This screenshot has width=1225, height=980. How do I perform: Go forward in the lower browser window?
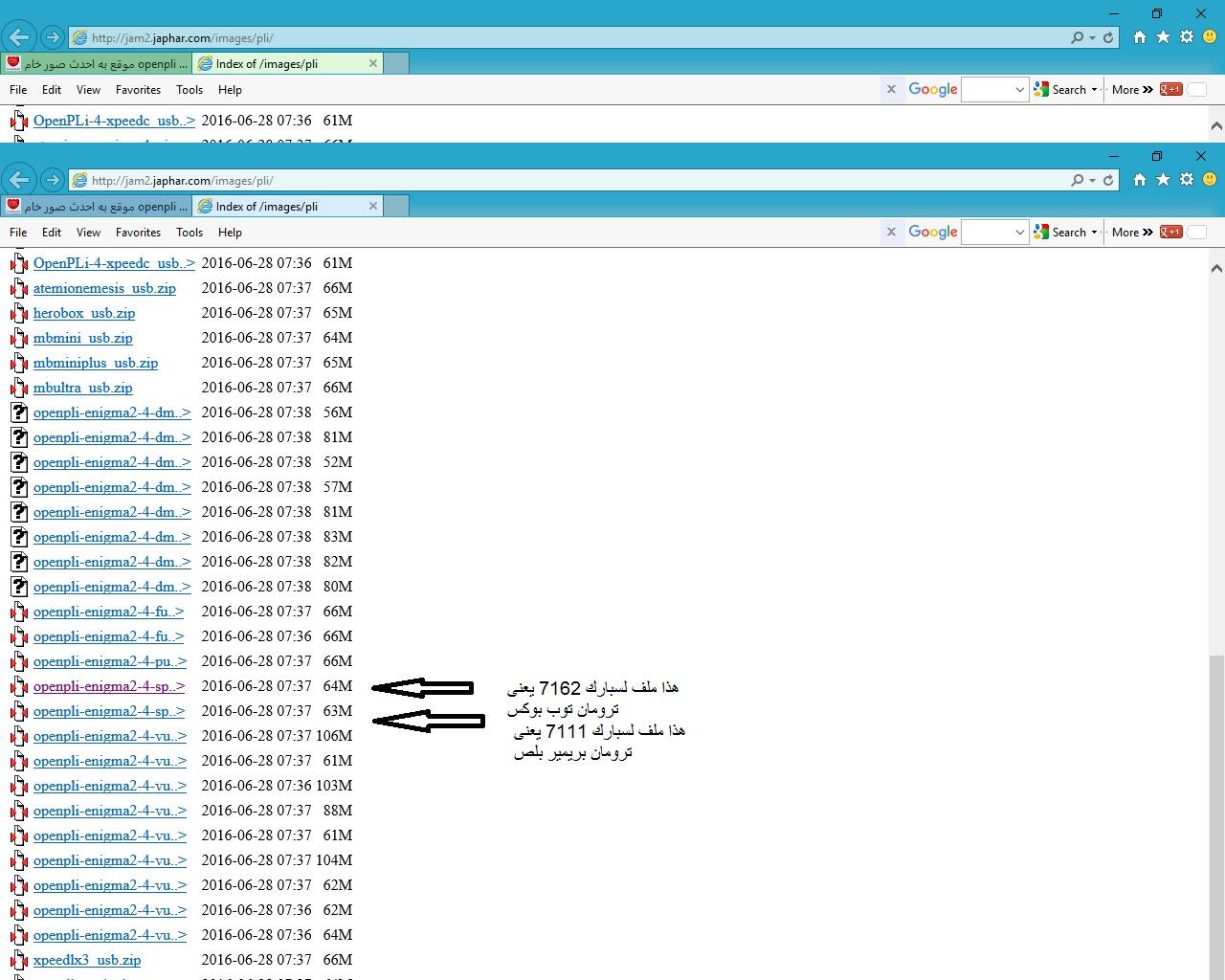tap(53, 180)
